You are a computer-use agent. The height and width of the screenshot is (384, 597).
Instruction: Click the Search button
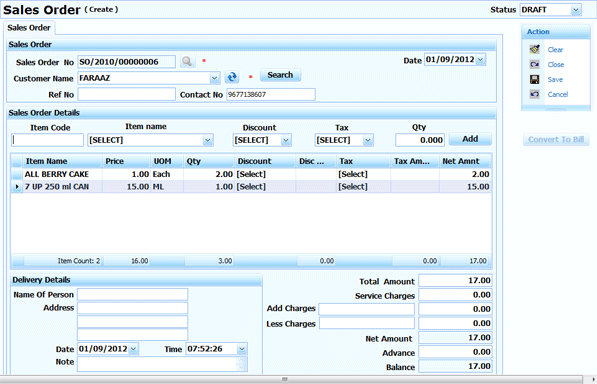(280, 75)
